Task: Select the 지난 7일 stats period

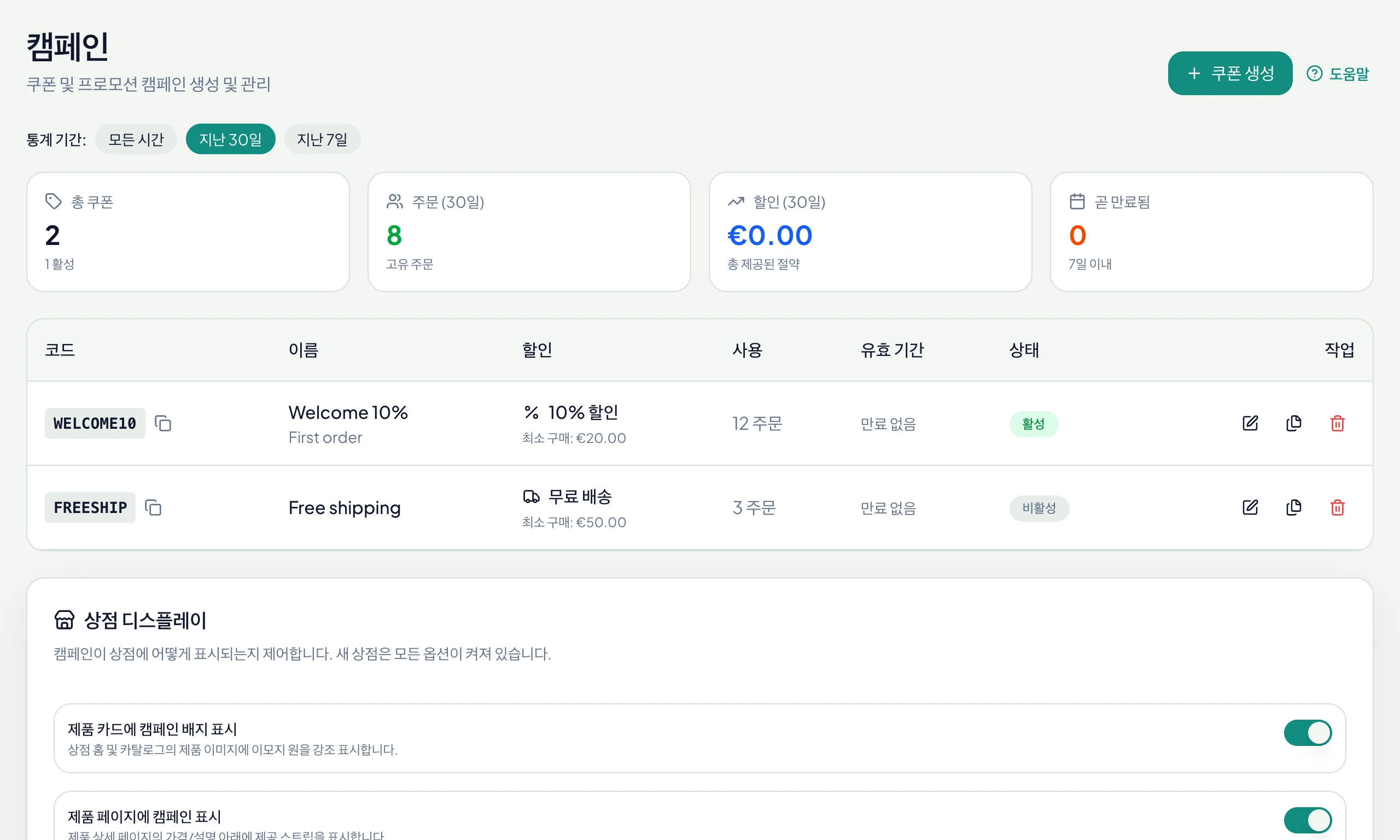Action: (322, 139)
